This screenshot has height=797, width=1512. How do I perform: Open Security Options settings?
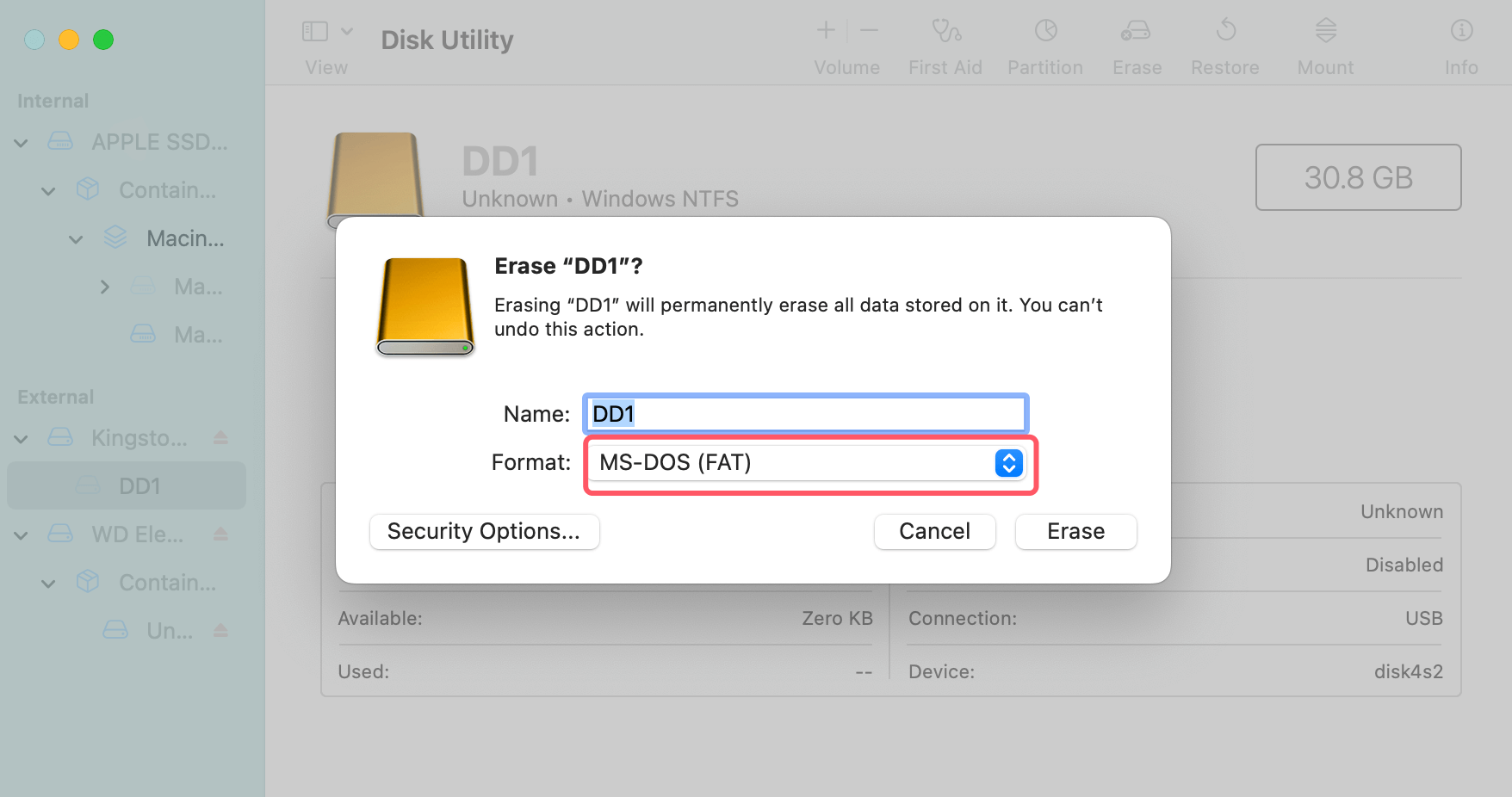pos(484,531)
